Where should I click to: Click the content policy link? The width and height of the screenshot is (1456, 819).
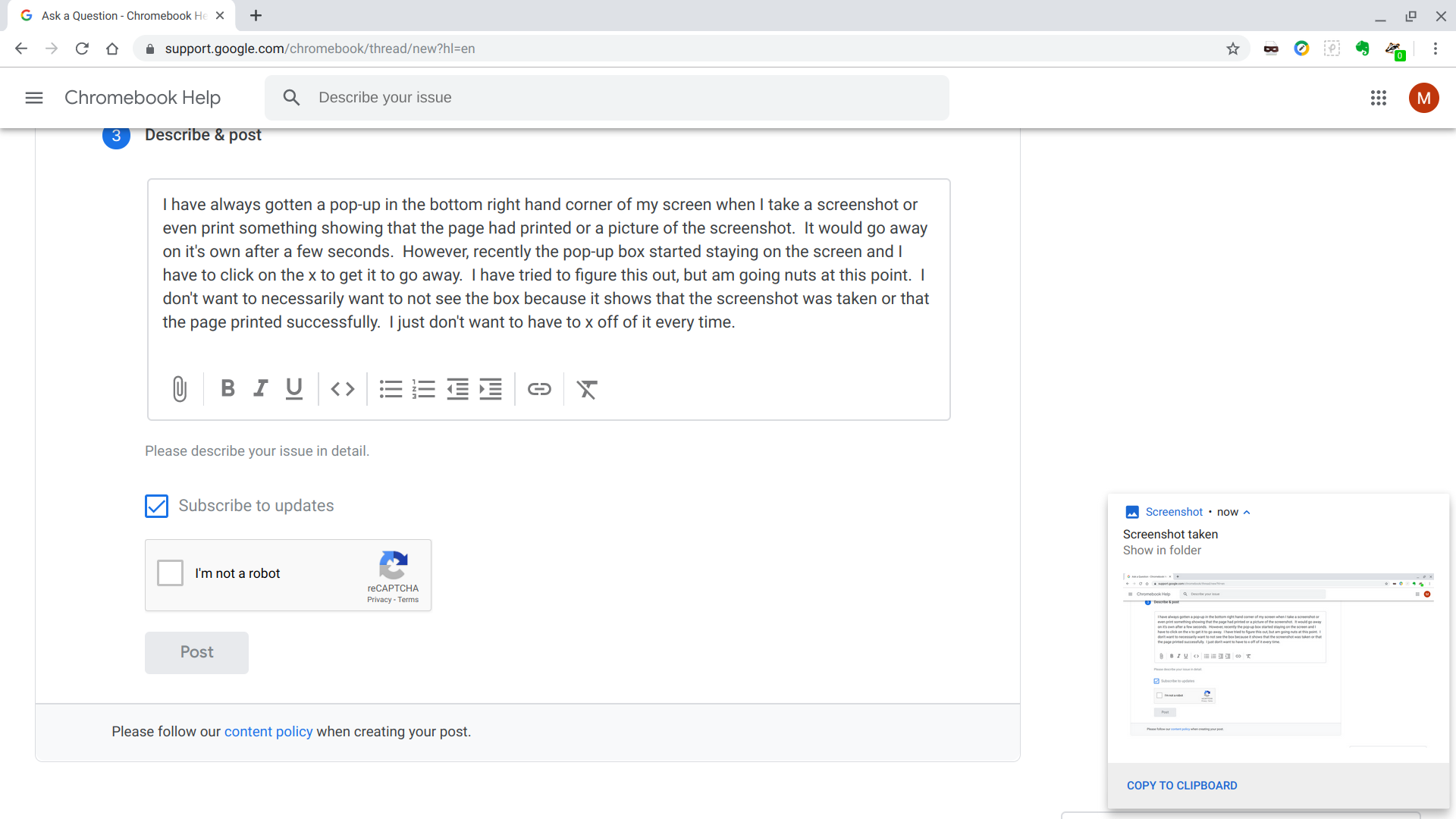click(268, 730)
